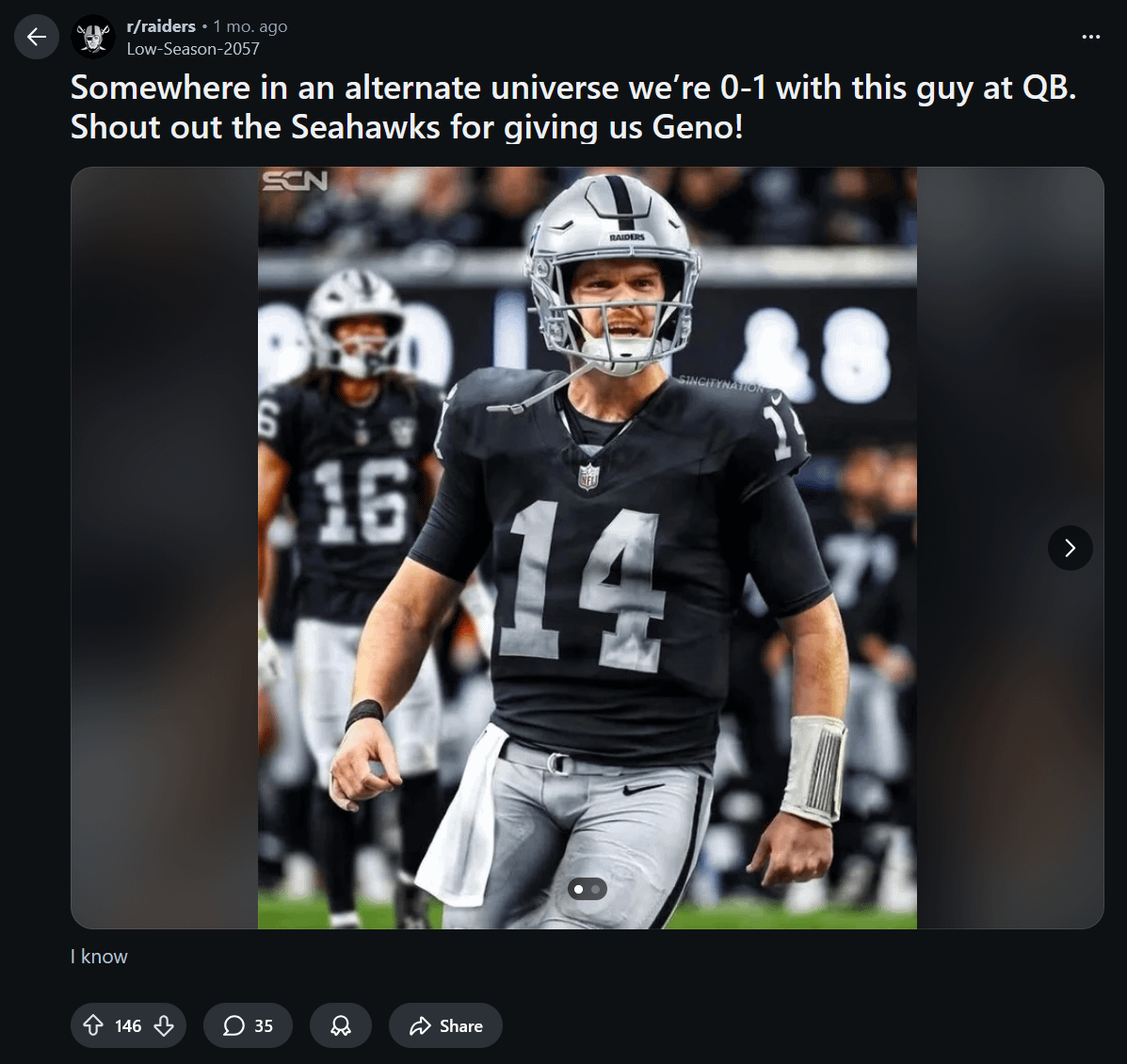Select the second gallery indicator dot

click(x=596, y=889)
